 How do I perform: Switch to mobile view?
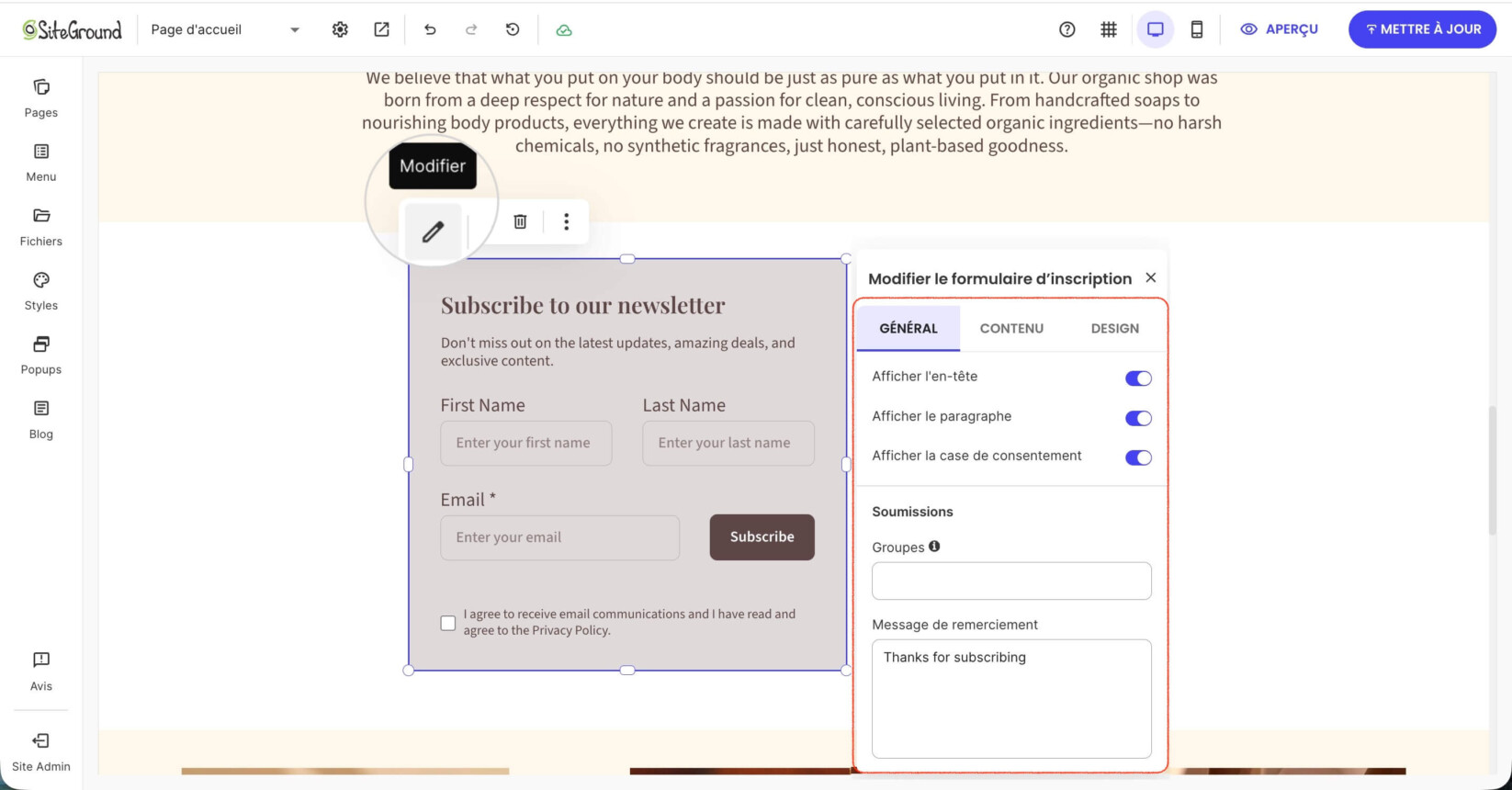(x=1197, y=29)
